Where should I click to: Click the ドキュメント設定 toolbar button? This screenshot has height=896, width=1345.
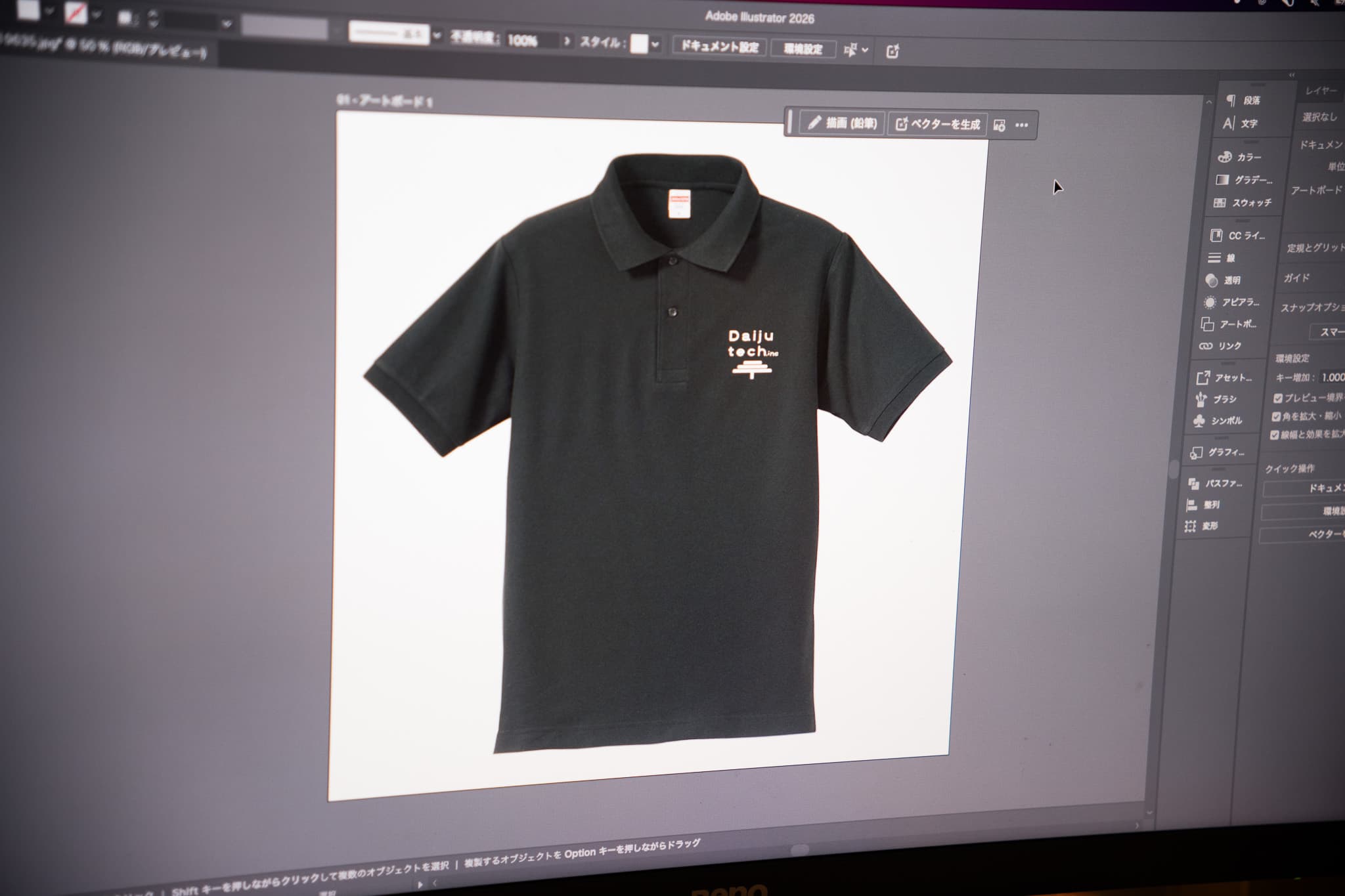click(719, 47)
